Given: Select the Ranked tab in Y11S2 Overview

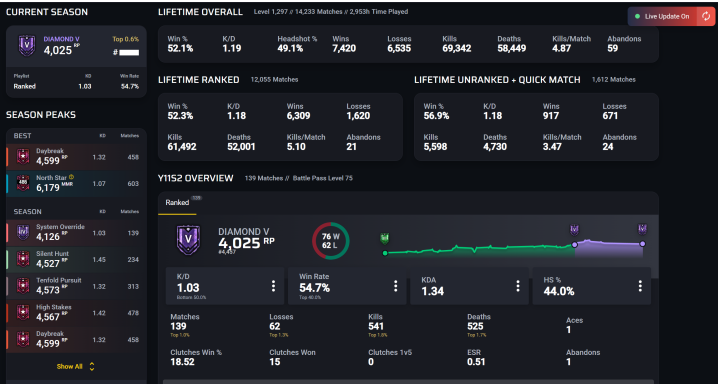Looking at the screenshot, I should coord(177,202).
